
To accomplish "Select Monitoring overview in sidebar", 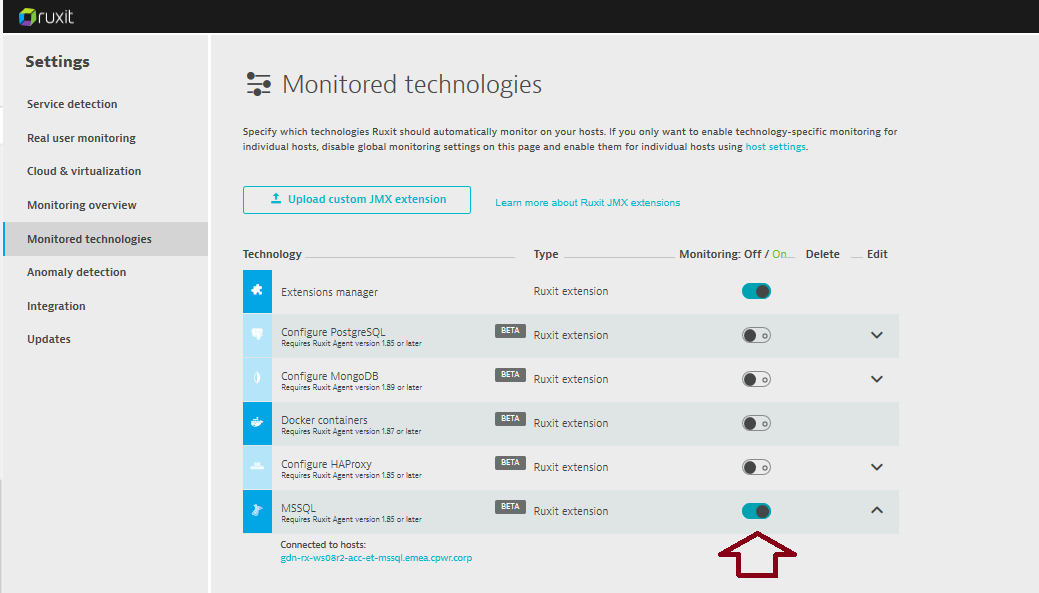I will point(82,205).
